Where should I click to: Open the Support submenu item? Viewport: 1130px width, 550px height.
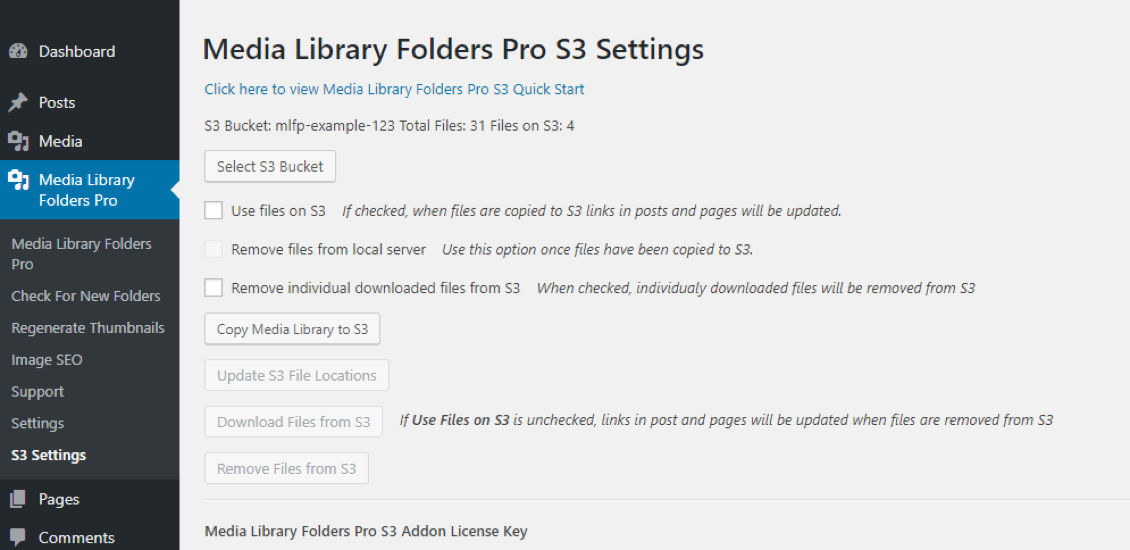37,391
